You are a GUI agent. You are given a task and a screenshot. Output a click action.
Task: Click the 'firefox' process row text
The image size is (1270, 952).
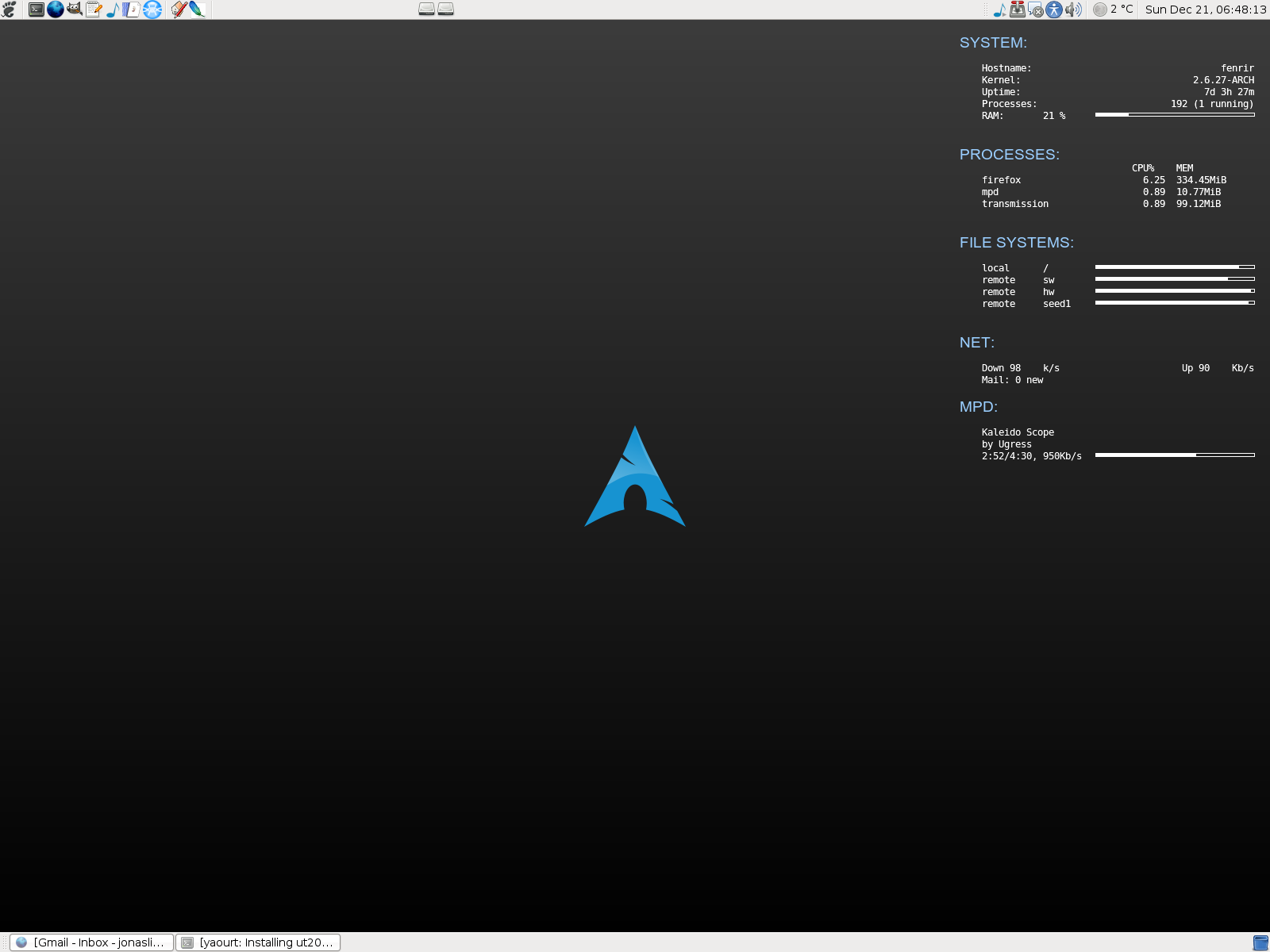tap(1001, 180)
